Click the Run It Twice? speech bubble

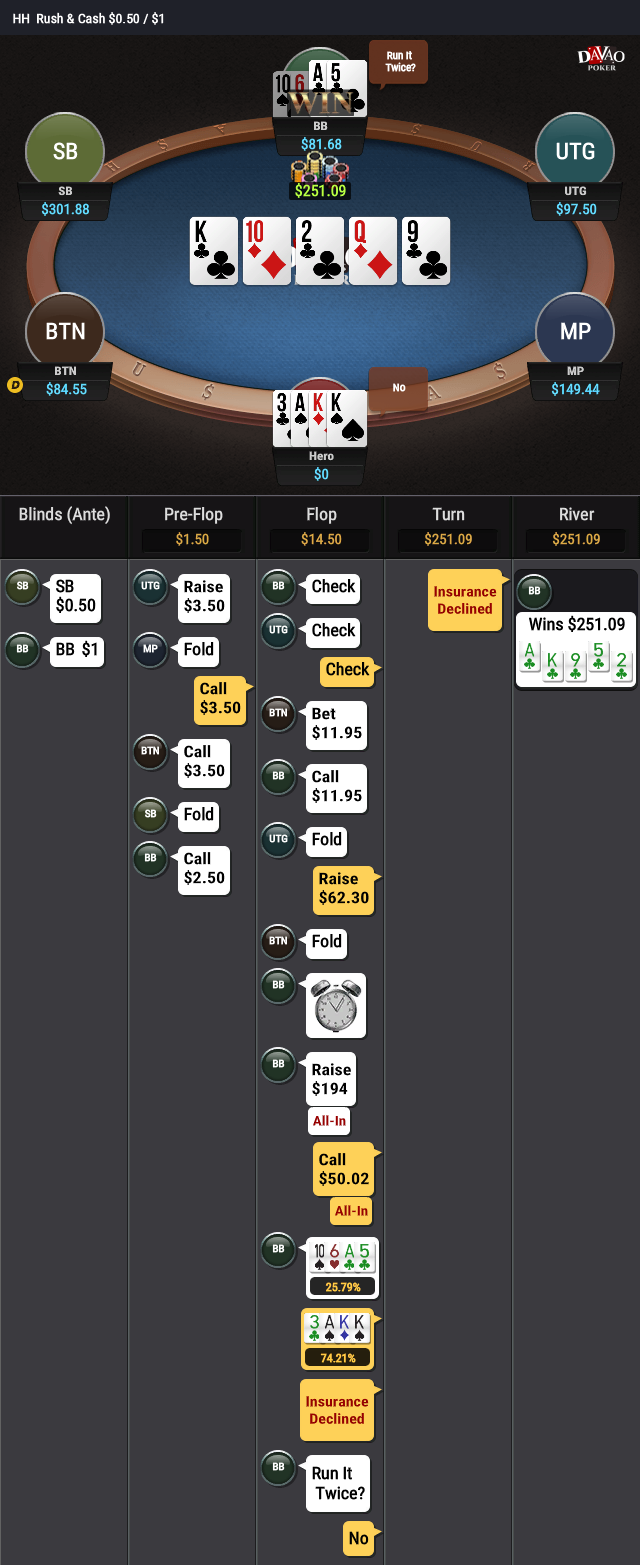click(x=398, y=62)
